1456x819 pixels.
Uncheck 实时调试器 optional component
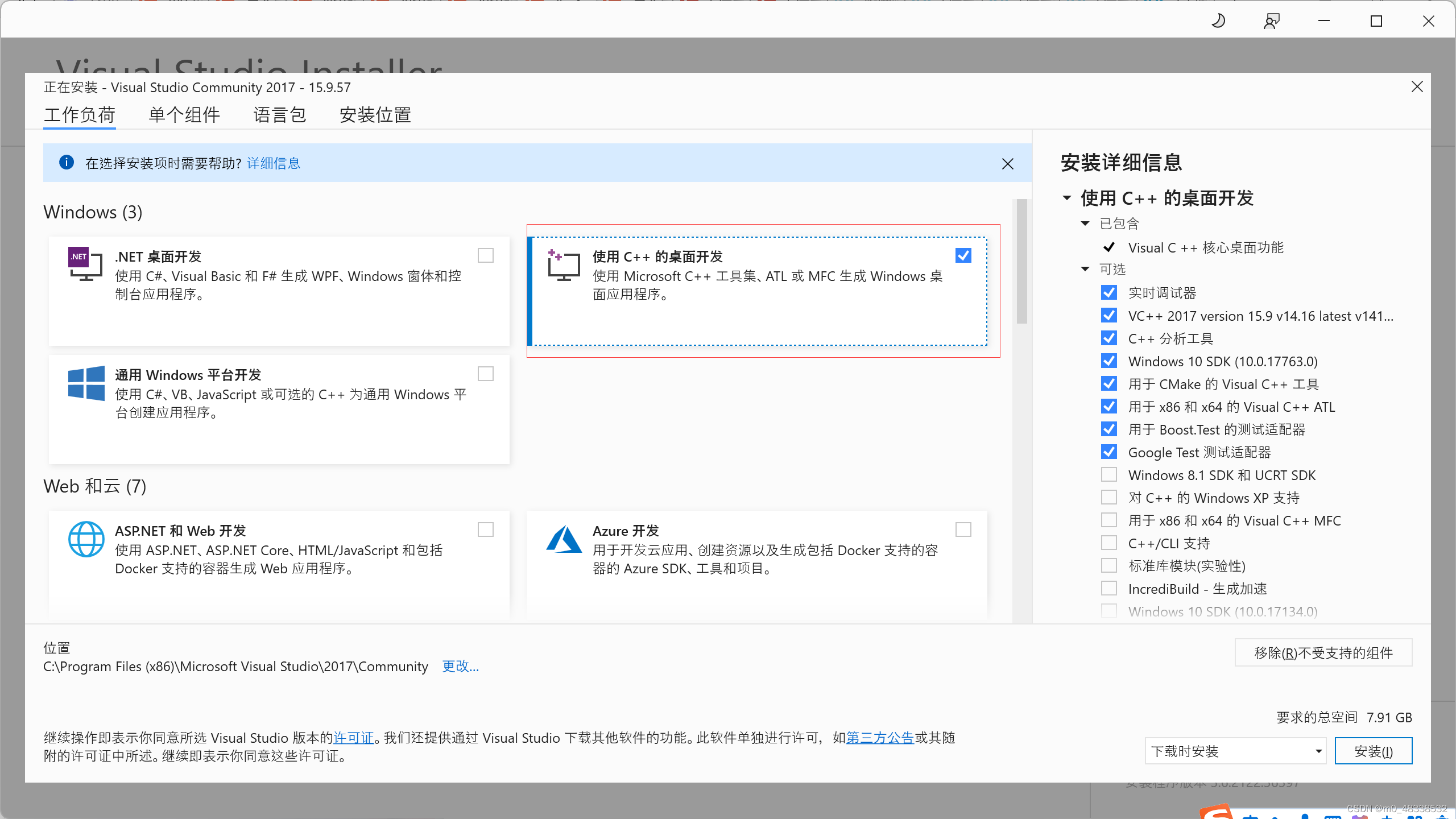[1109, 292]
